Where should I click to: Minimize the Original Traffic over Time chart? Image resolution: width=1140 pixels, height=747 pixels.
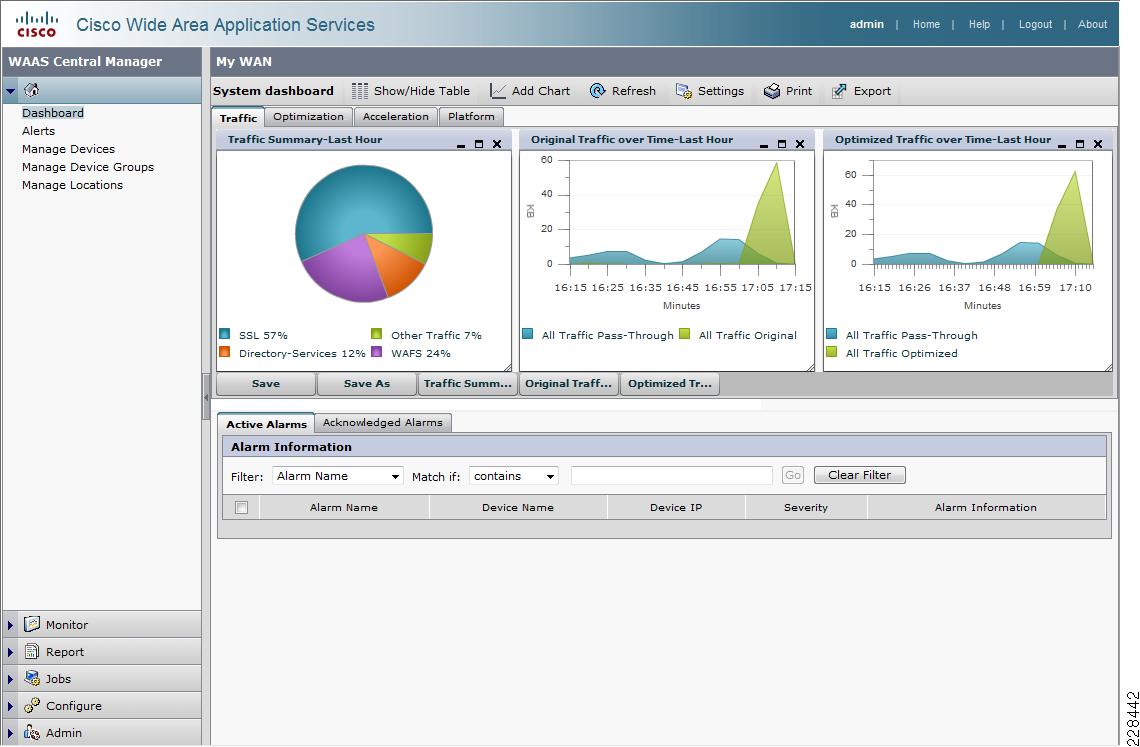[764, 145]
